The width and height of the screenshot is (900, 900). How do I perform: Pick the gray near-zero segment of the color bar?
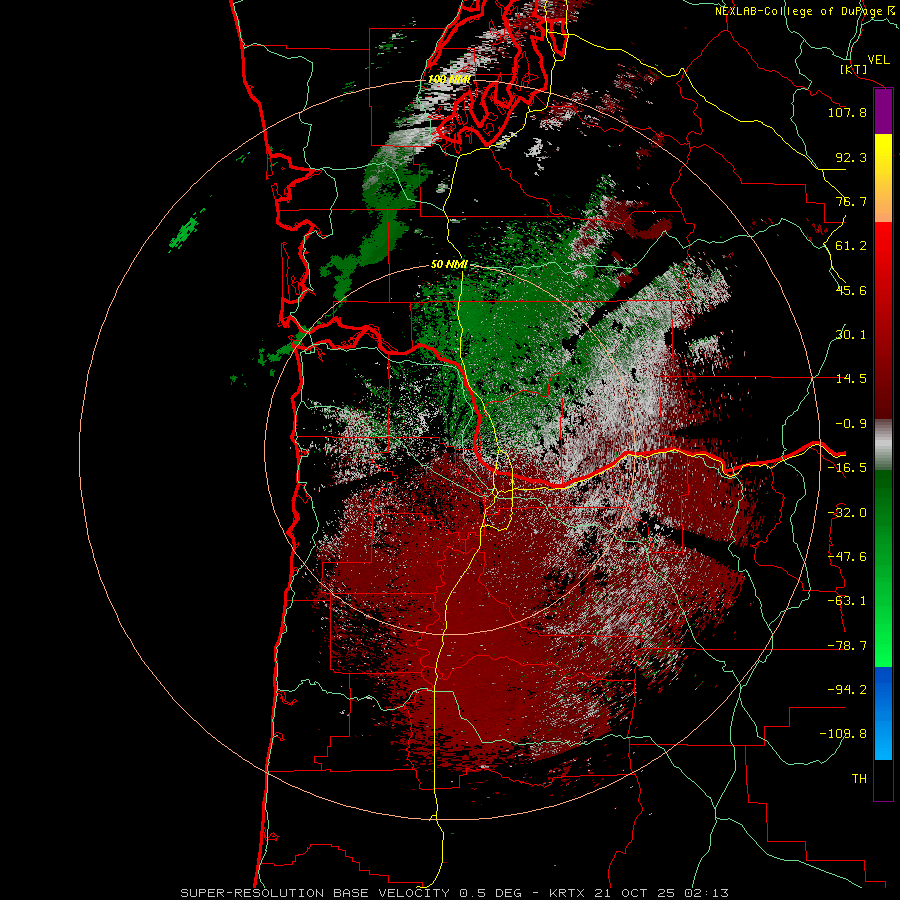click(x=883, y=444)
